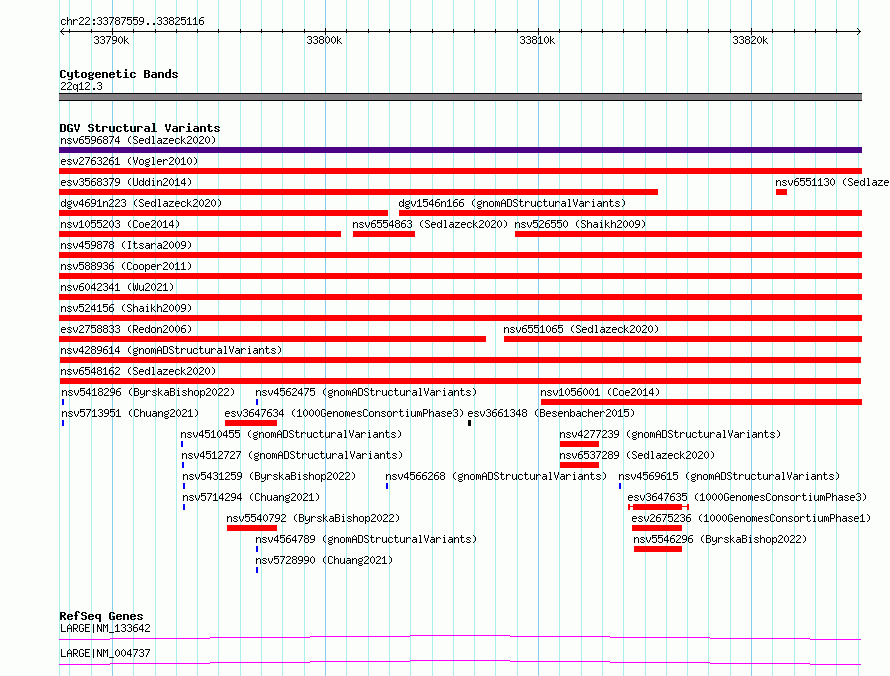
Task: Select the esv2675236 red bar
Action: click(x=657, y=528)
